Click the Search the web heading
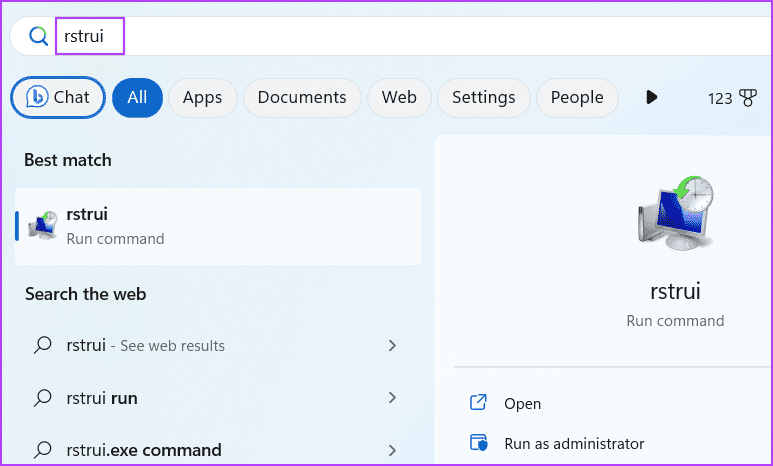The image size is (773, 466). 85,294
